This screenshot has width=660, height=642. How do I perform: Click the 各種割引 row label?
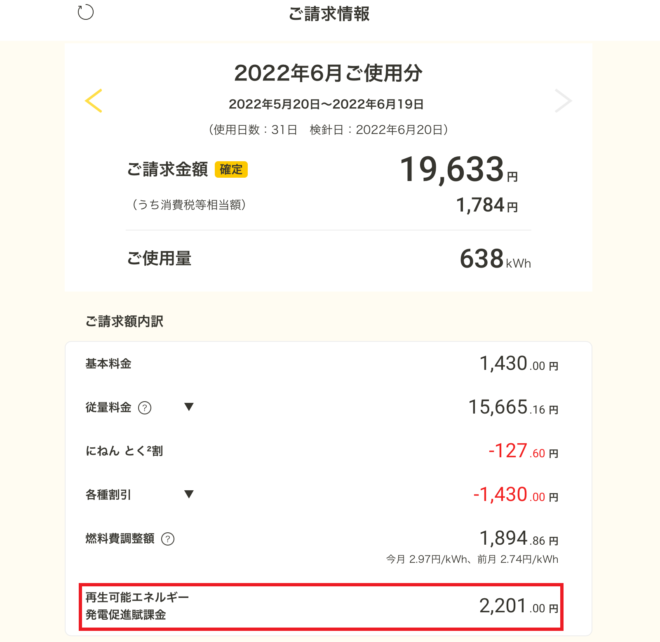[x=108, y=494]
